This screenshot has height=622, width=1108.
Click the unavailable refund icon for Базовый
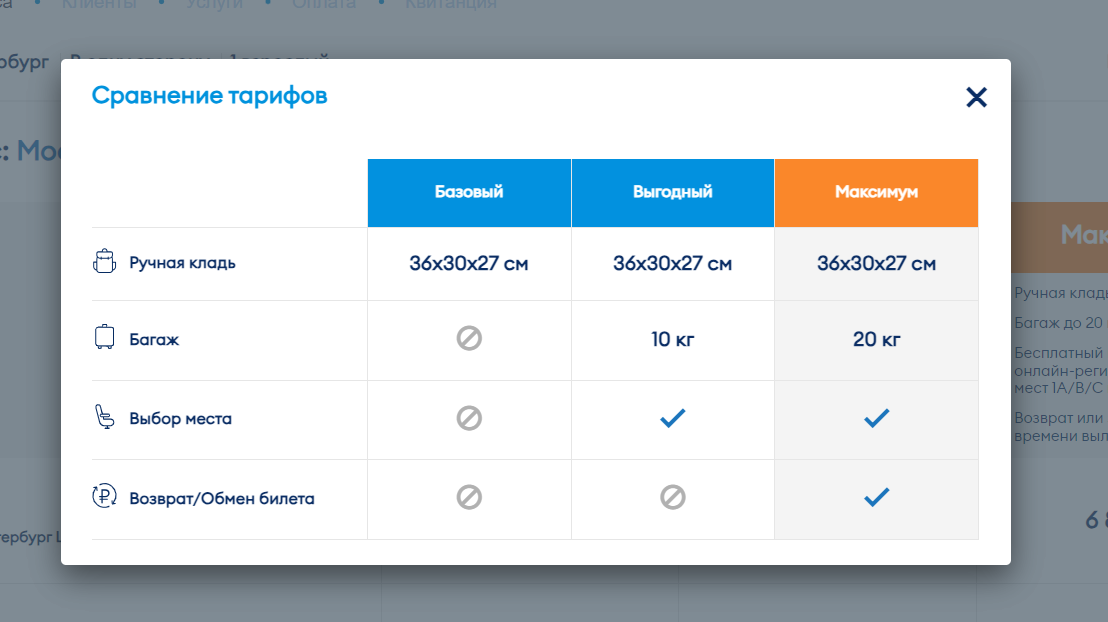469,497
